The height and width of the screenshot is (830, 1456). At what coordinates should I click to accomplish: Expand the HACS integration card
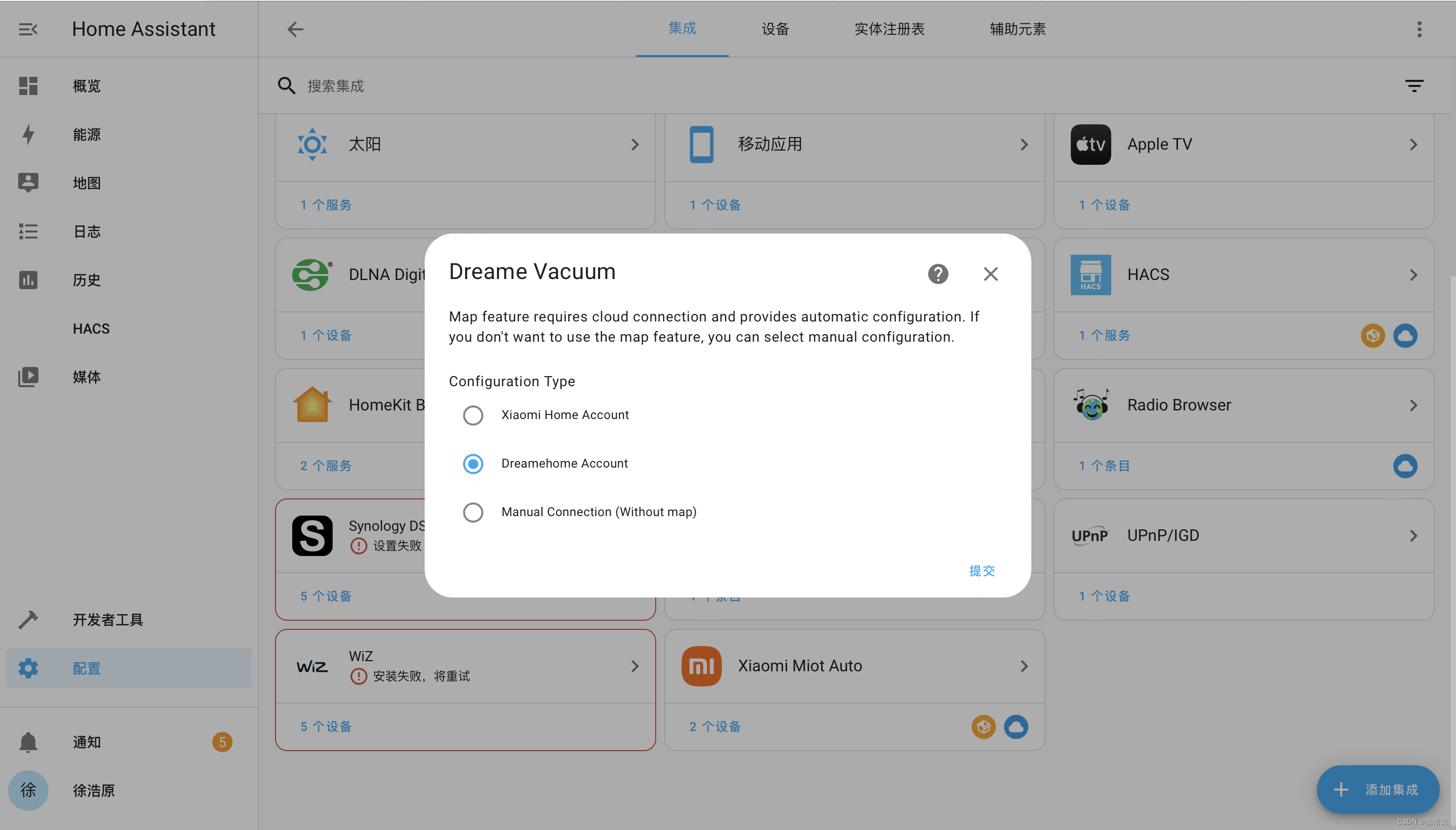click(1413, 275)
